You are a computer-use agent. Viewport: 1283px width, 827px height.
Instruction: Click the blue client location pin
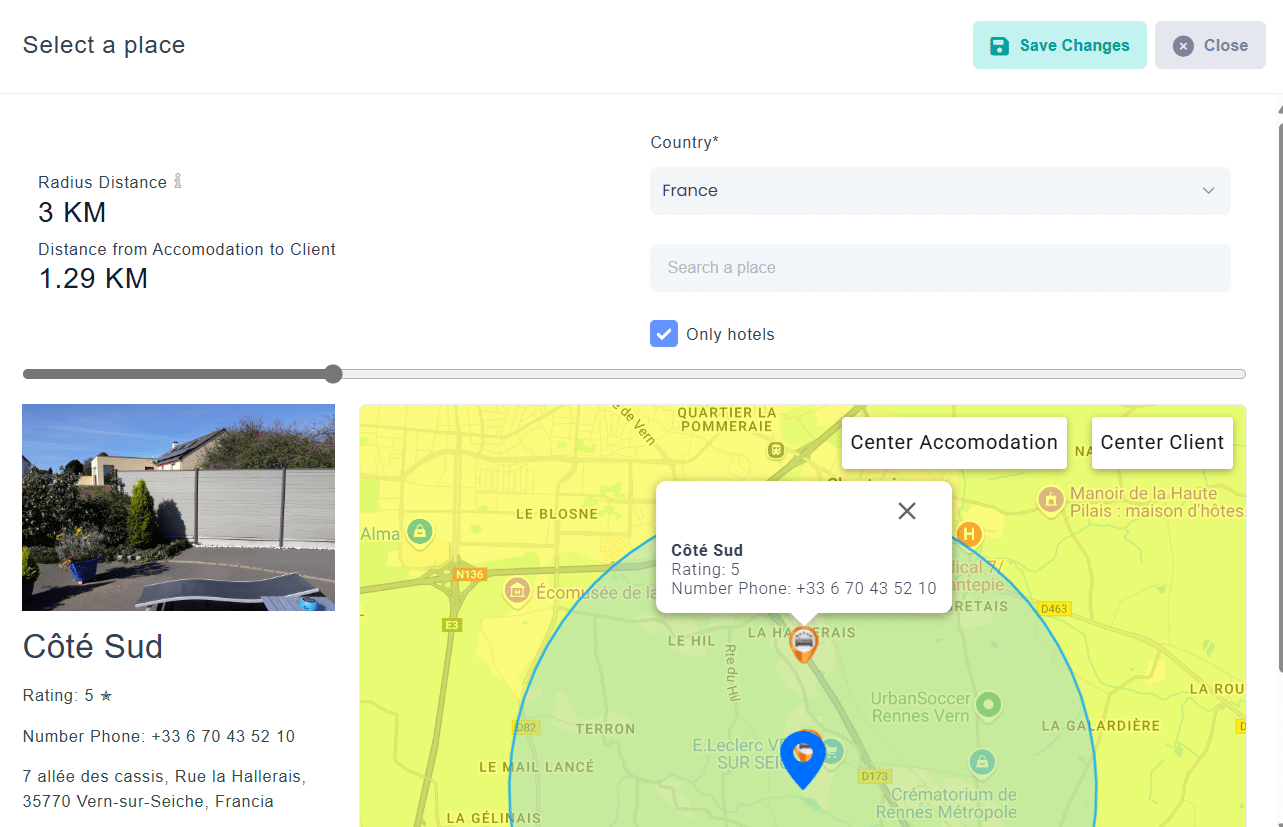click(803, 760)
